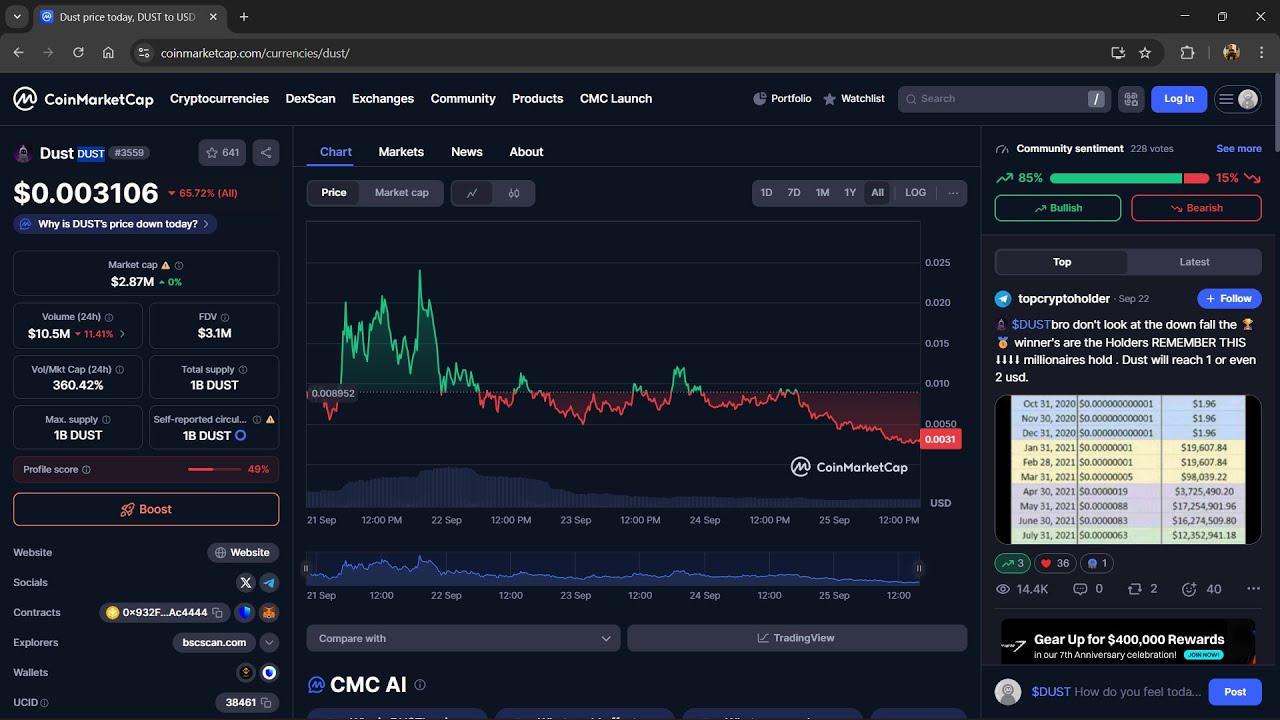Image resolution: width=1280 pixels, height=720 pixels.
Task: Add Dust to watchlist via star button
Action: pyautogui.click(x=222, y=153)
